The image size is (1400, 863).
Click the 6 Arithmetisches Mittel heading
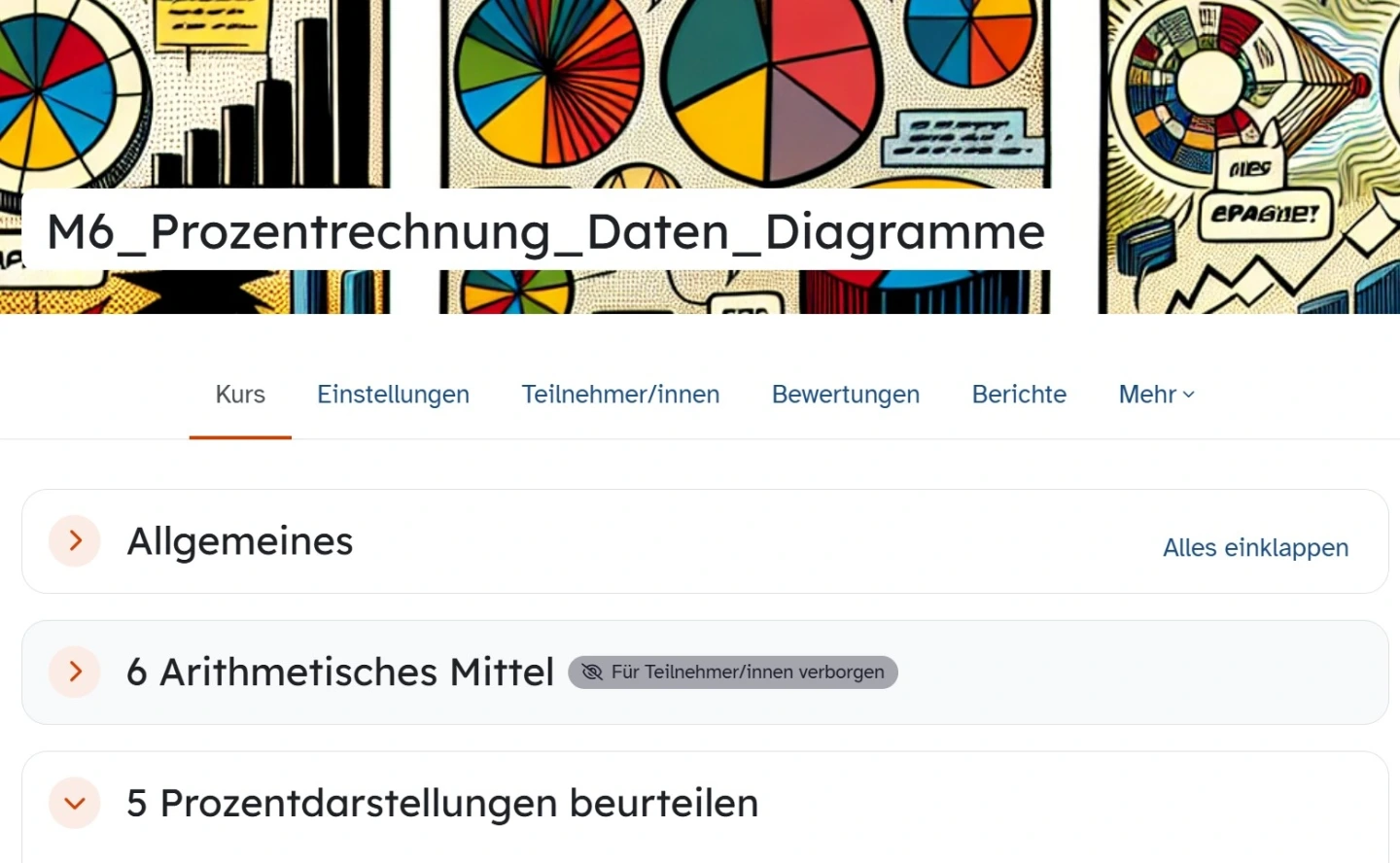340,672
